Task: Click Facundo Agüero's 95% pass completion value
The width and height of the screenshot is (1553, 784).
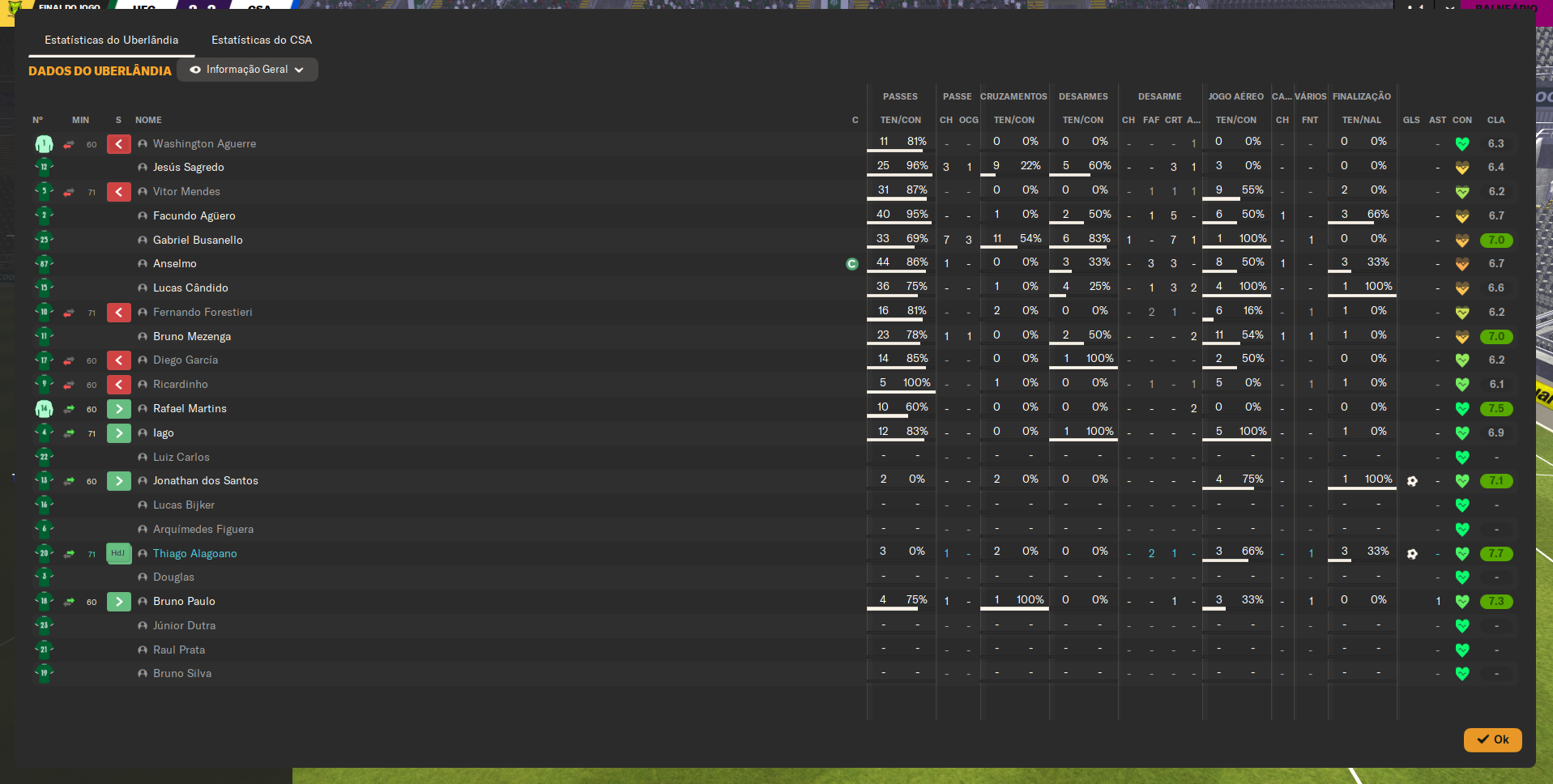Action: pyautogui.click(x=917, y=215)
